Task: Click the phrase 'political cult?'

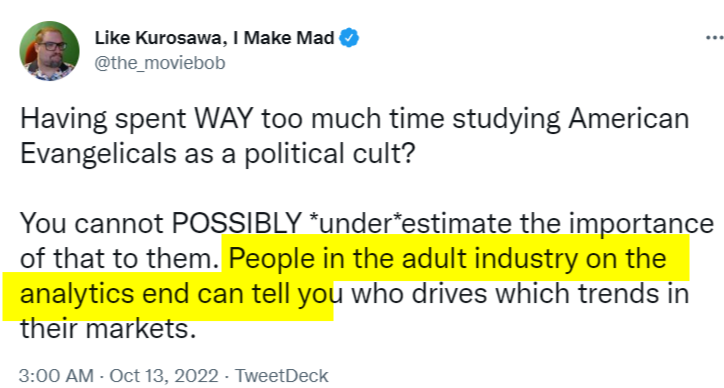Action: coord(330,154)
